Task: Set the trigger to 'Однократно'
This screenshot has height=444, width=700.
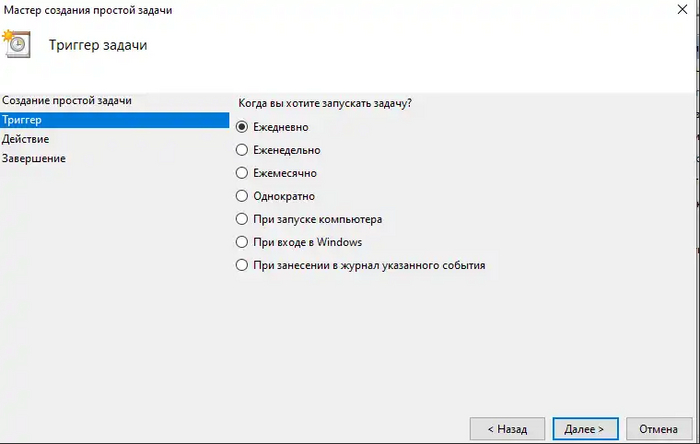Action: point(241,196)
